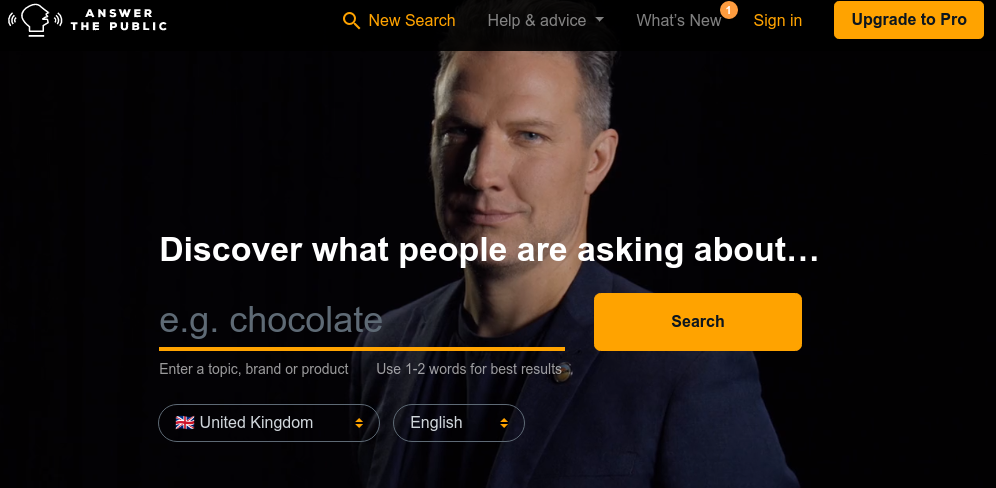Open the What's New menu item

click(678, 20)
